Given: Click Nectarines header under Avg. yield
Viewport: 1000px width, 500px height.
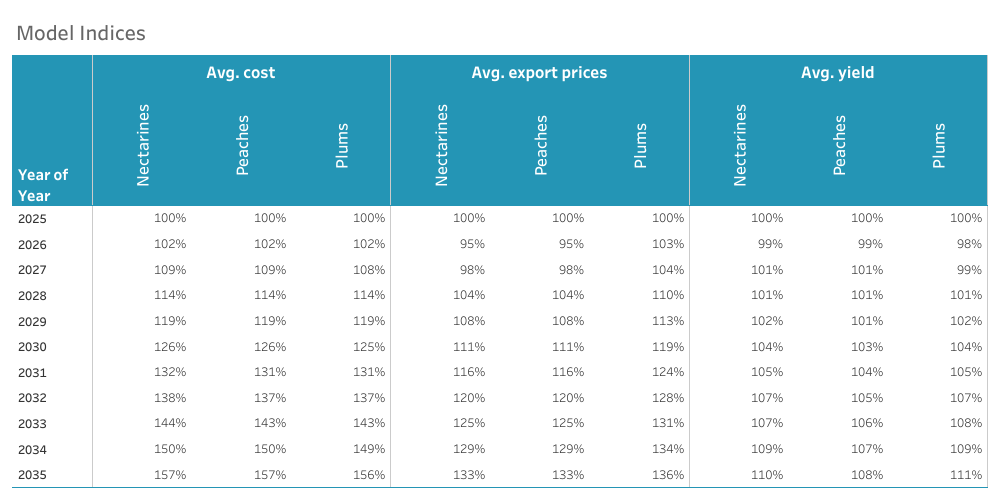Looking at the screenshot, I should (x=740, y=144).
